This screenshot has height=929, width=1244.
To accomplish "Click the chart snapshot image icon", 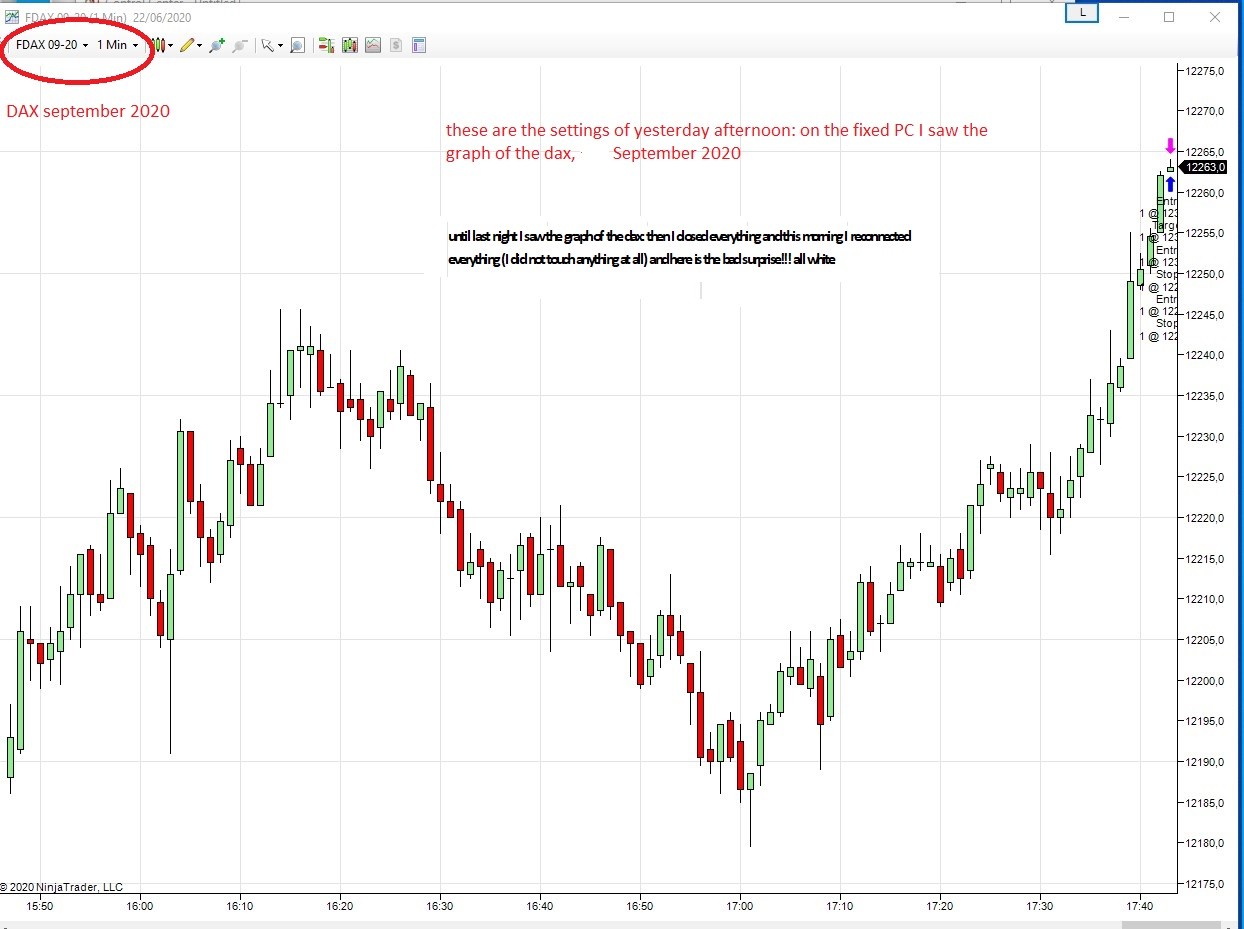I will click(x=372, y=45).
